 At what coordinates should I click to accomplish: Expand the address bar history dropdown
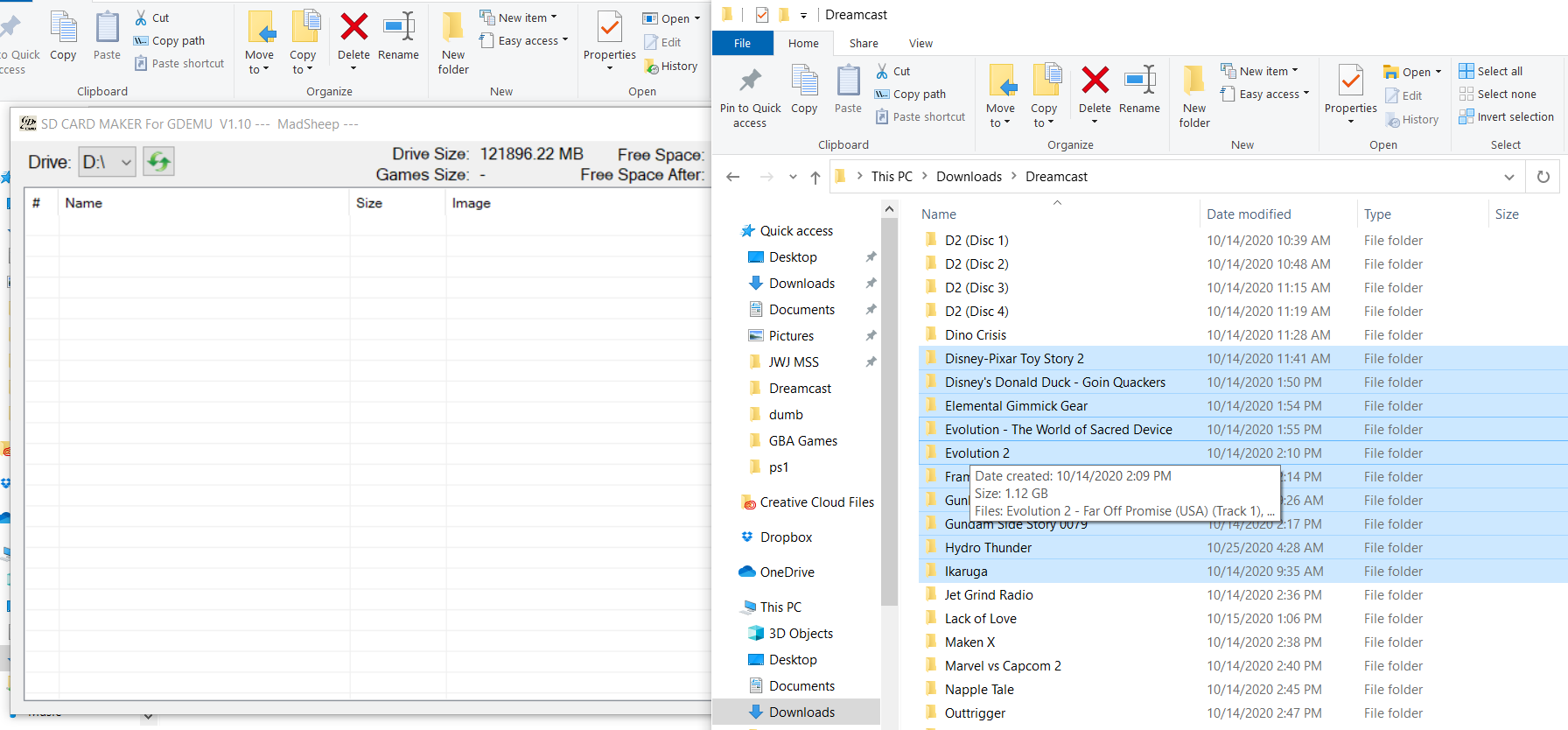(x=1509, y=177)
